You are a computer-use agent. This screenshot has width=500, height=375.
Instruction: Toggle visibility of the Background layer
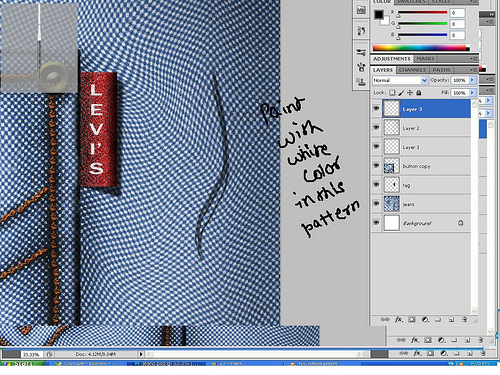[x=376, y=223]
